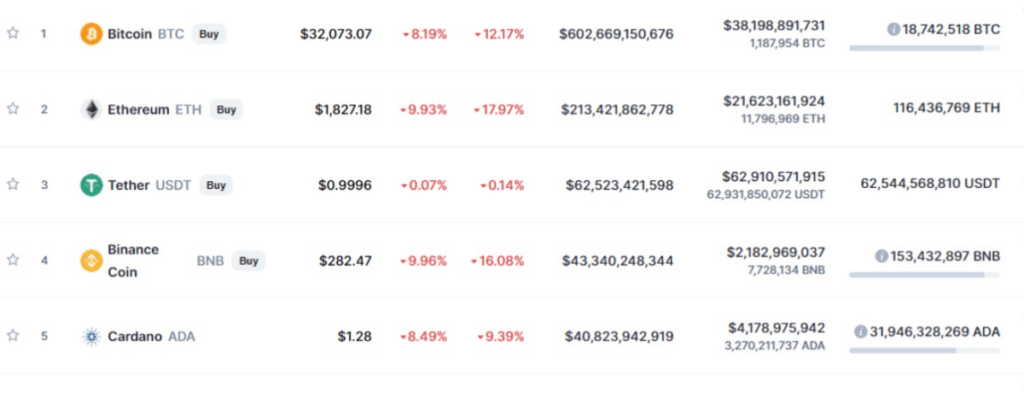1024x393 pixels.
Task: Click Ethereum's market cap value $213,421,862,778
Action: 617,110
